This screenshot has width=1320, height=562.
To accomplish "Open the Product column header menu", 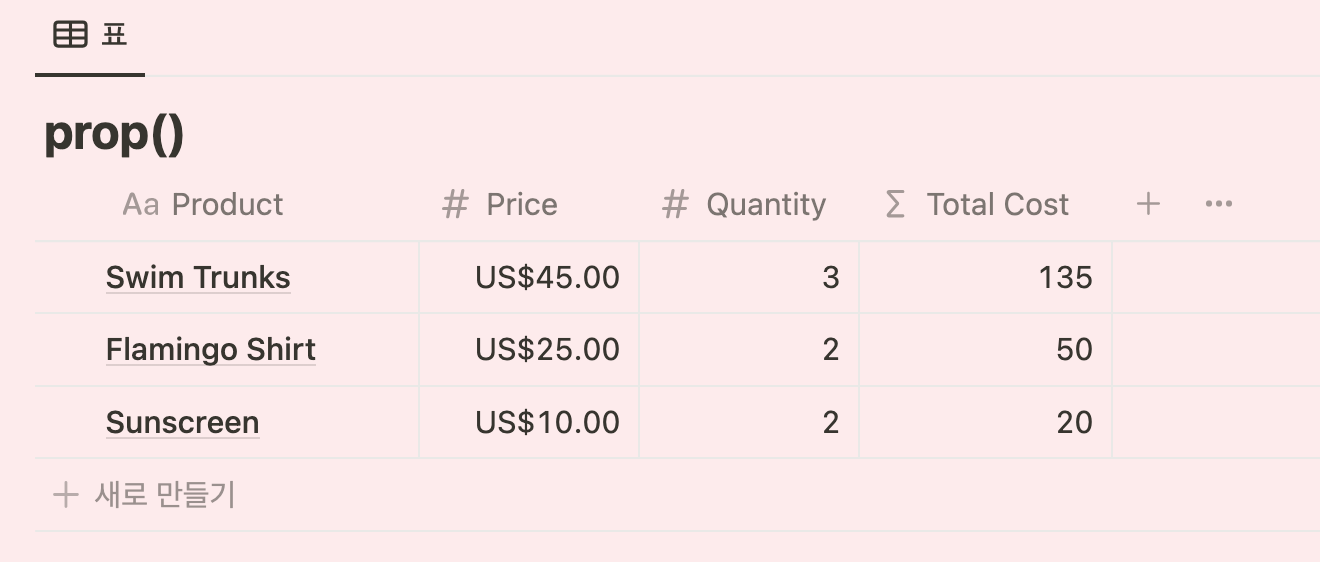I will point(227,205).
